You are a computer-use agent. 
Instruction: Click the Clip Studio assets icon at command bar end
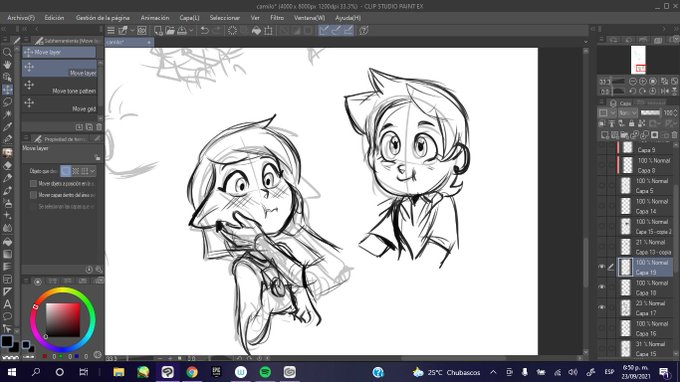[364, 30]
